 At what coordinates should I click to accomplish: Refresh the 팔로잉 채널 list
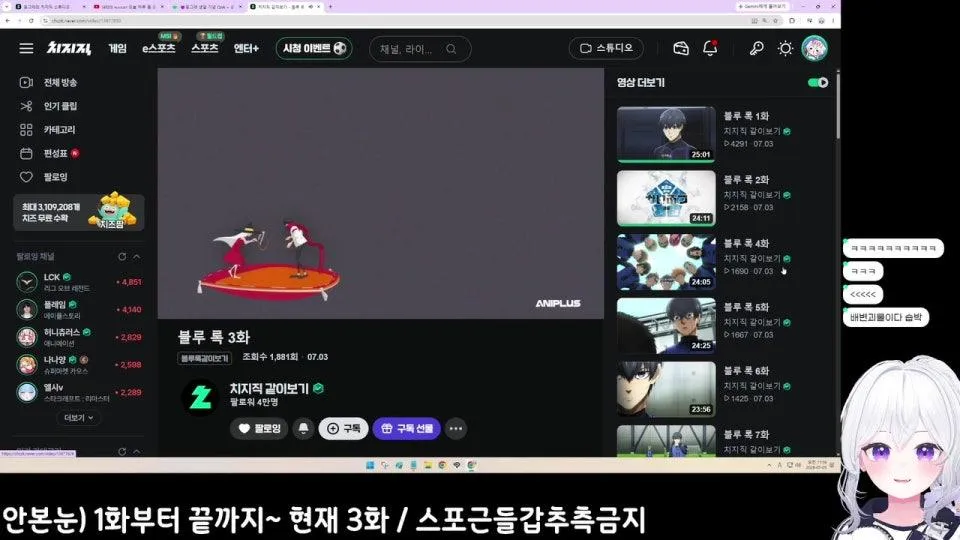(122, 257)
